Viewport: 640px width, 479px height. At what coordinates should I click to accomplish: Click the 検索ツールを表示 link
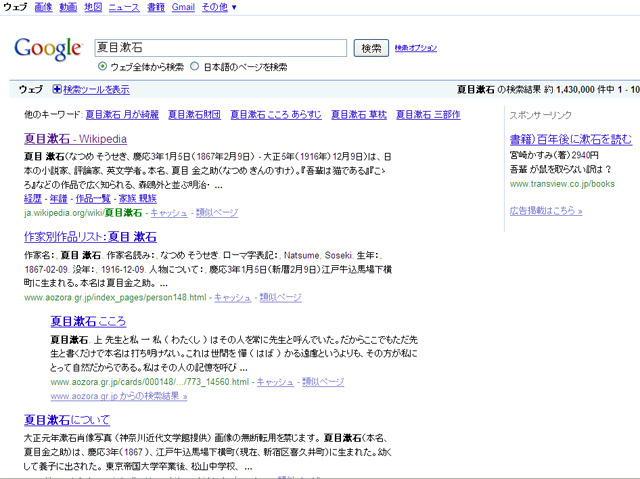[x=96, y=89]
